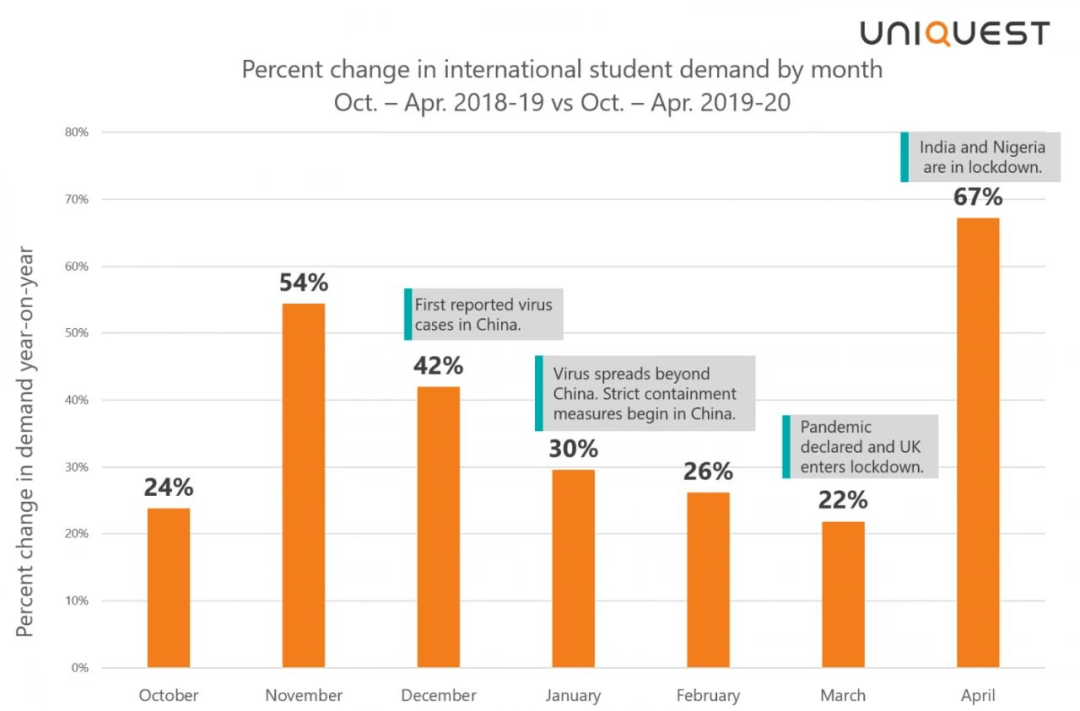
Task: Click the orange April bar
Action: point(977,442)
